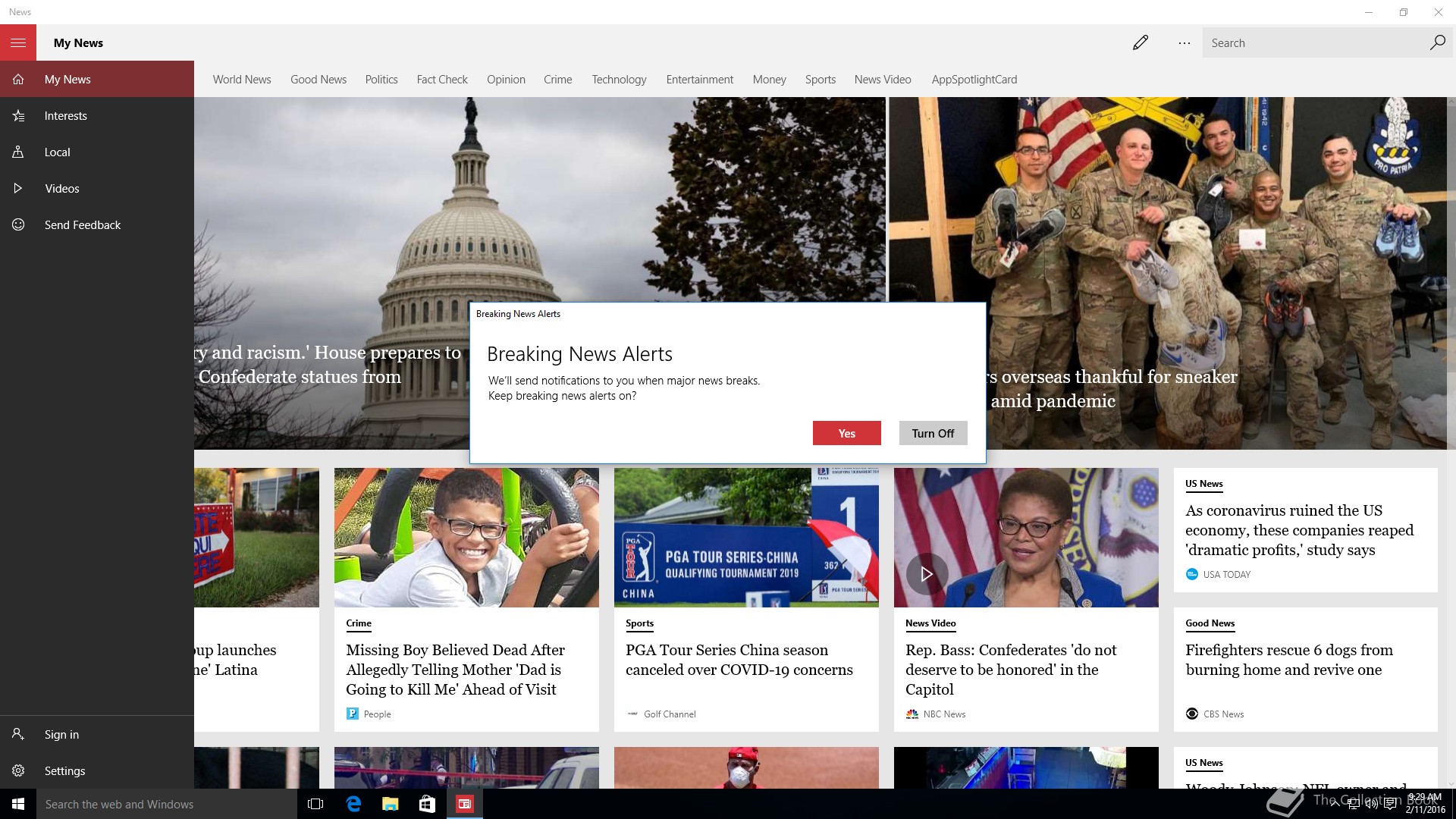Click the News app taskbar icon
Screen dimensions: 1456x819
click(x=464, y=804)
